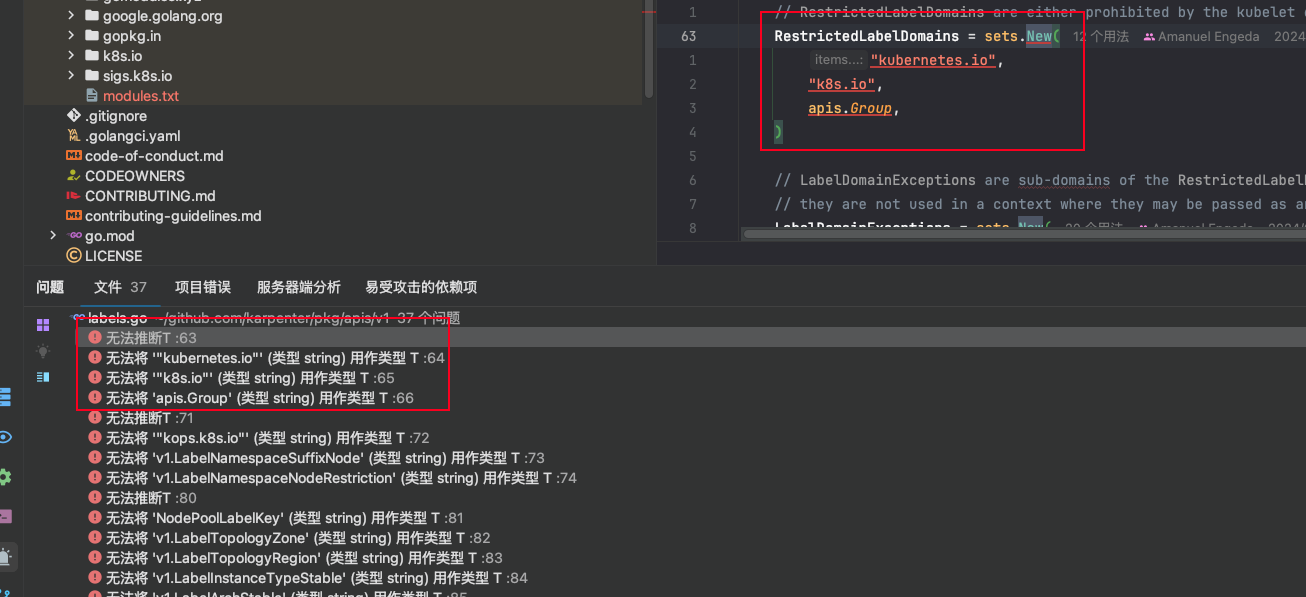Open the 项目错误 tab
Viewport: 1306px width, 597px height.
(203, 287)
